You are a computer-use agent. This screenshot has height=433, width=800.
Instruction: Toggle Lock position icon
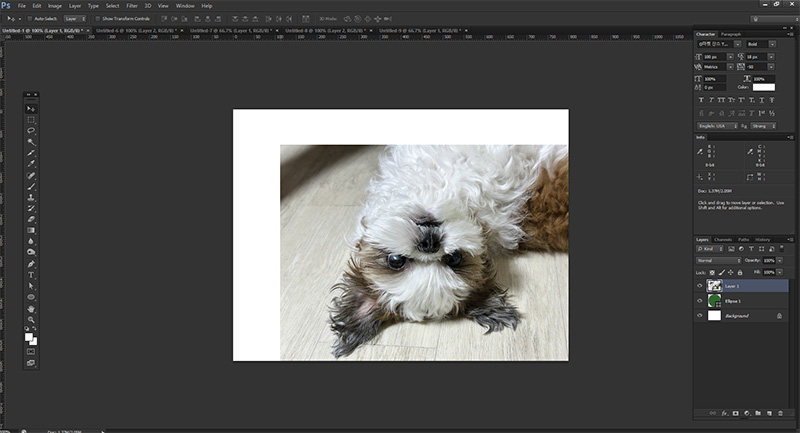pos(731,272)
